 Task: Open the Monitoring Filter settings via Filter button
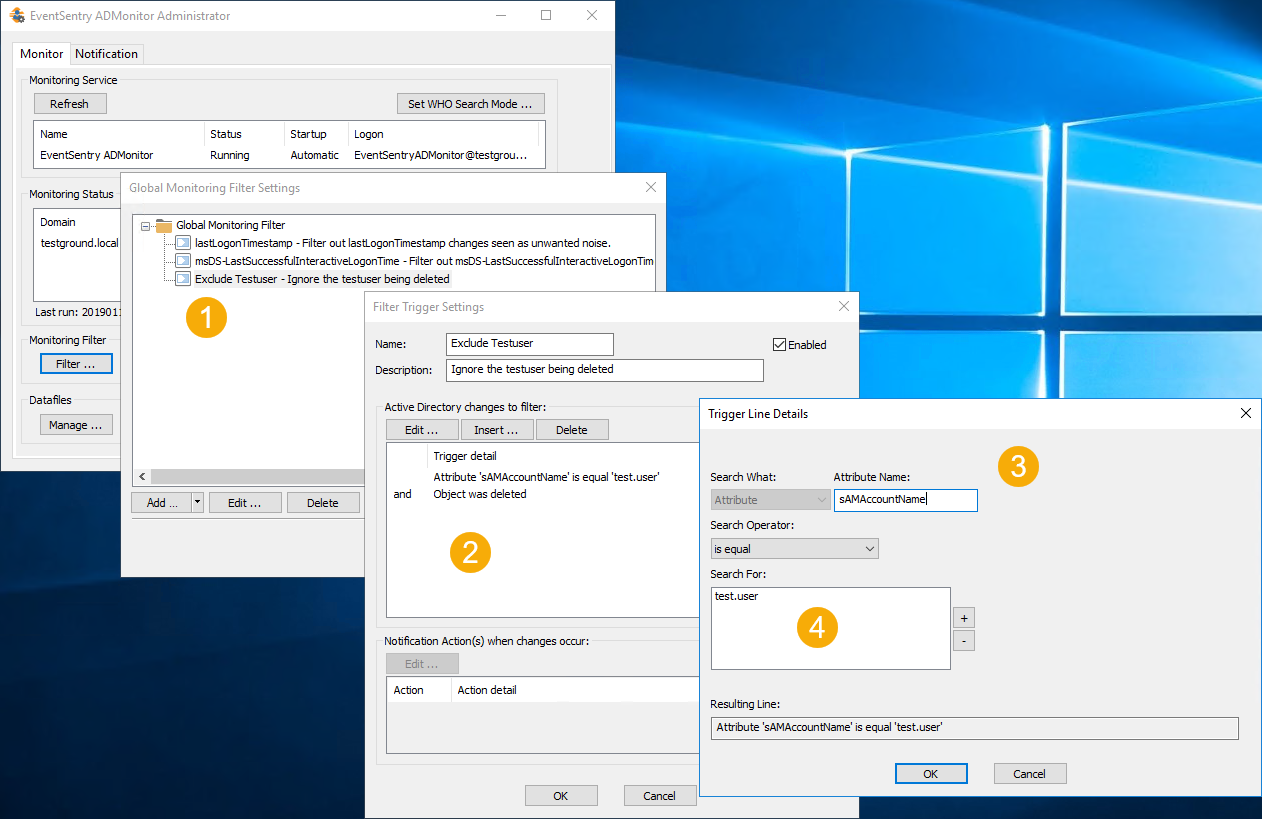click(76, 364)
